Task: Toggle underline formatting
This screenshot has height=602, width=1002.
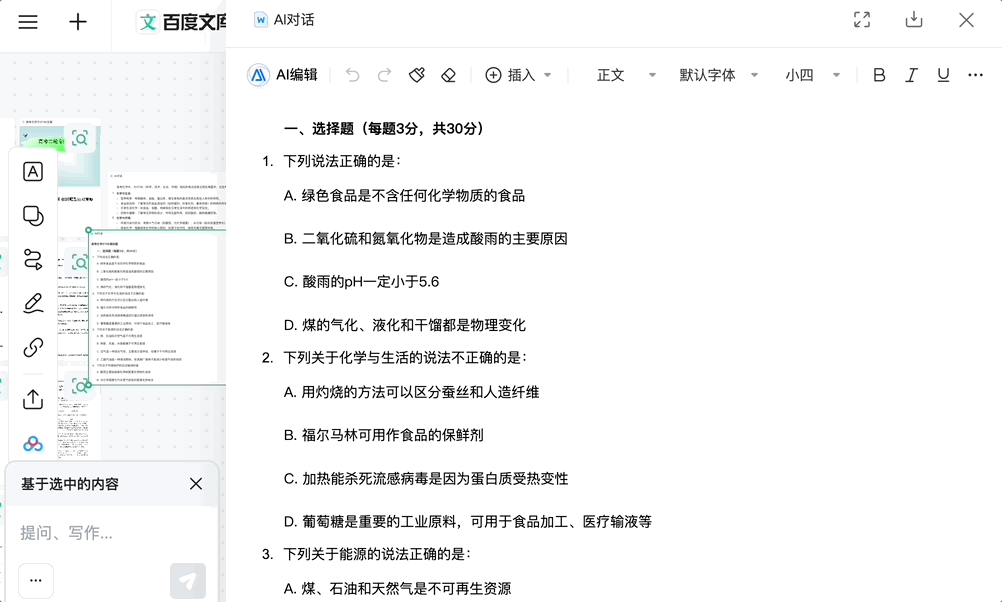Action: (x=943, y=74)
